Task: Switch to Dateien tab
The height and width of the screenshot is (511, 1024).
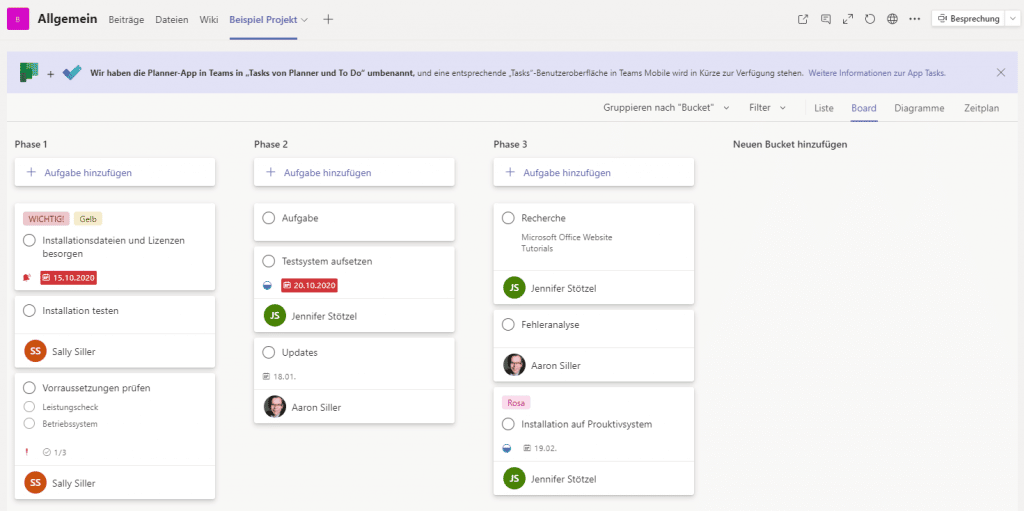Action: point(172,20)
